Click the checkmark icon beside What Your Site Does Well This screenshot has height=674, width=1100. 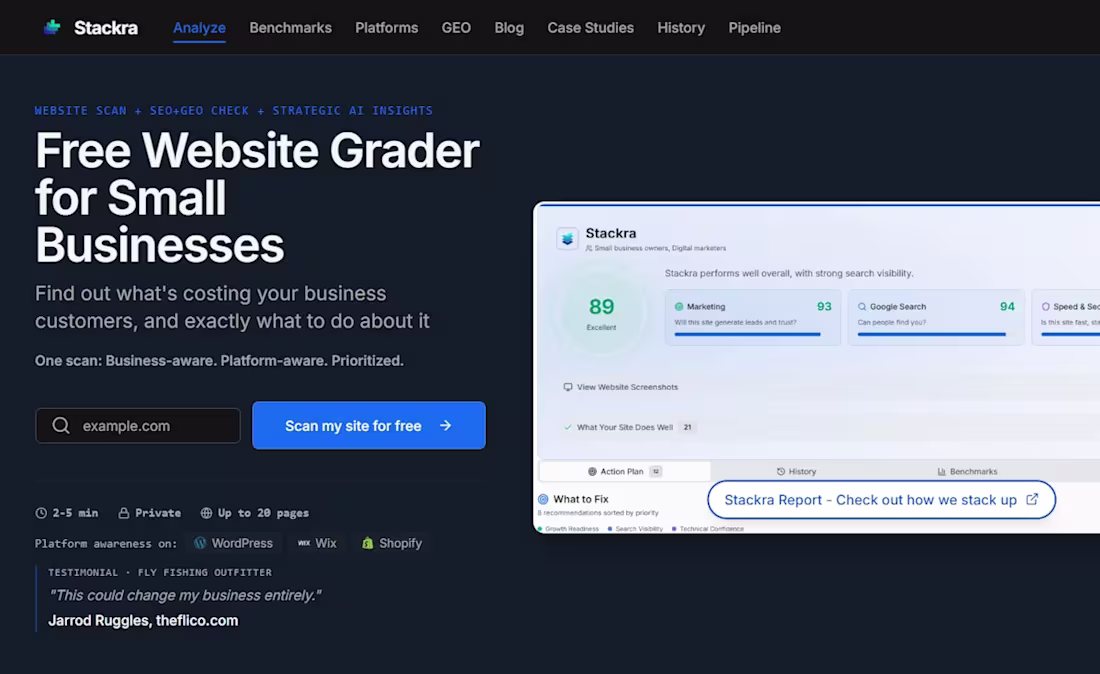(x=568, y=427)
